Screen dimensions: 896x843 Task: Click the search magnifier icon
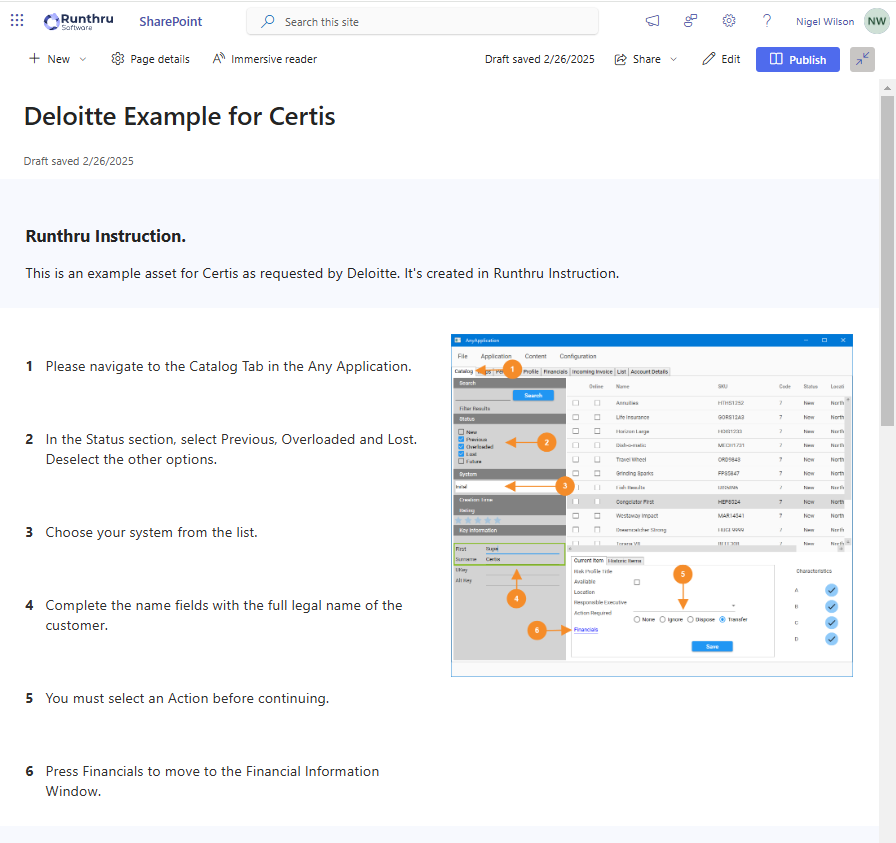coord(267,22)
